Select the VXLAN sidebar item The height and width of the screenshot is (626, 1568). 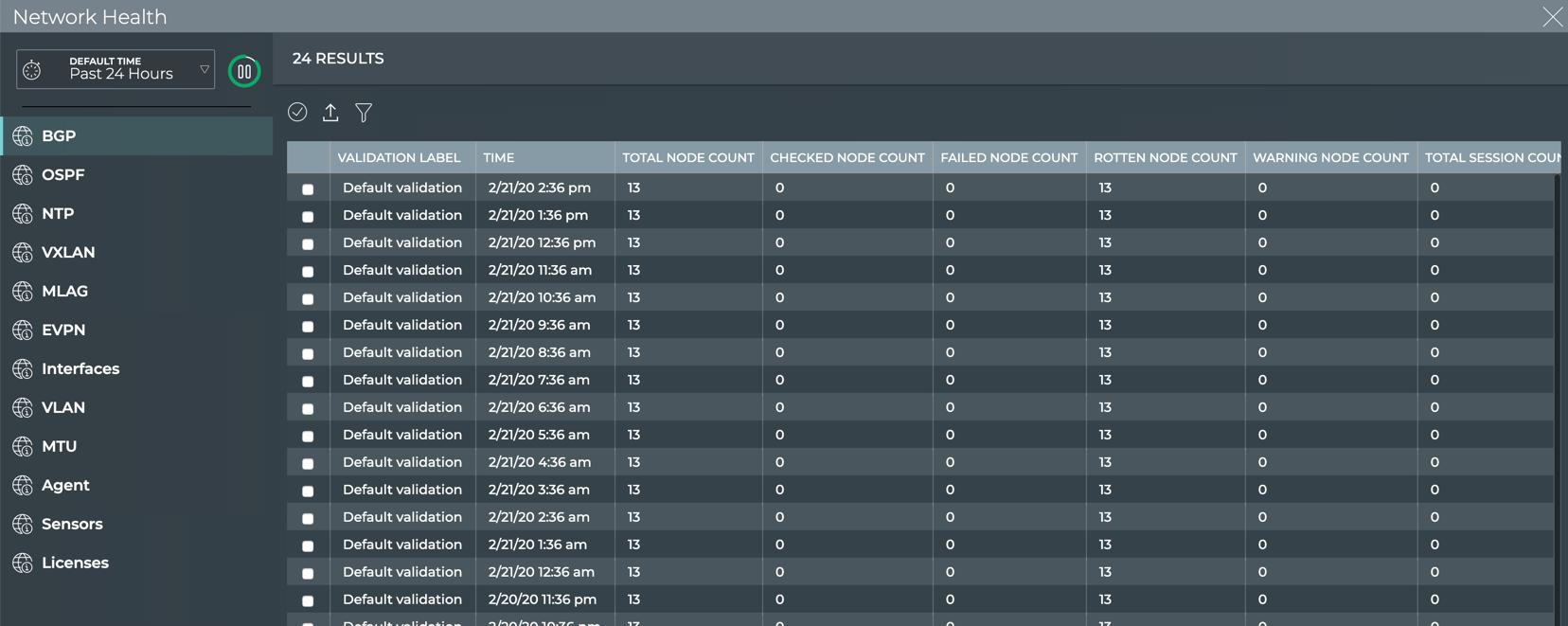click(68, 253)
